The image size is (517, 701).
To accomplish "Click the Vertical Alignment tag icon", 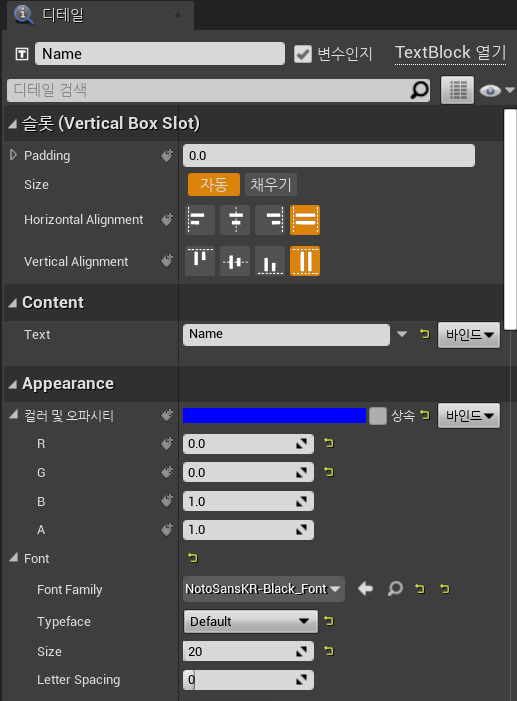I will pos(167,261).
